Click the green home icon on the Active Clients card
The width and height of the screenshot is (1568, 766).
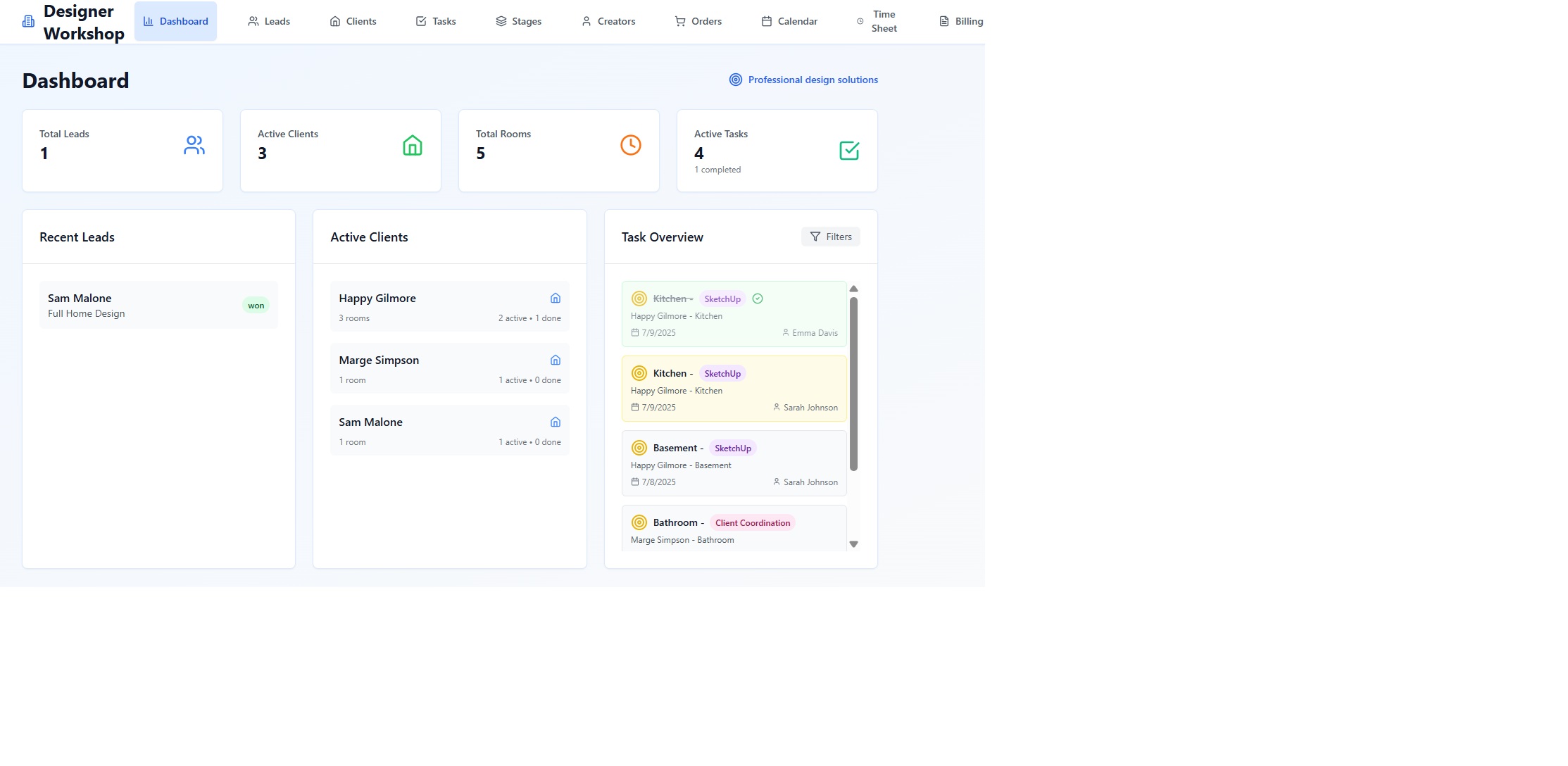click(x=412, y=146)
